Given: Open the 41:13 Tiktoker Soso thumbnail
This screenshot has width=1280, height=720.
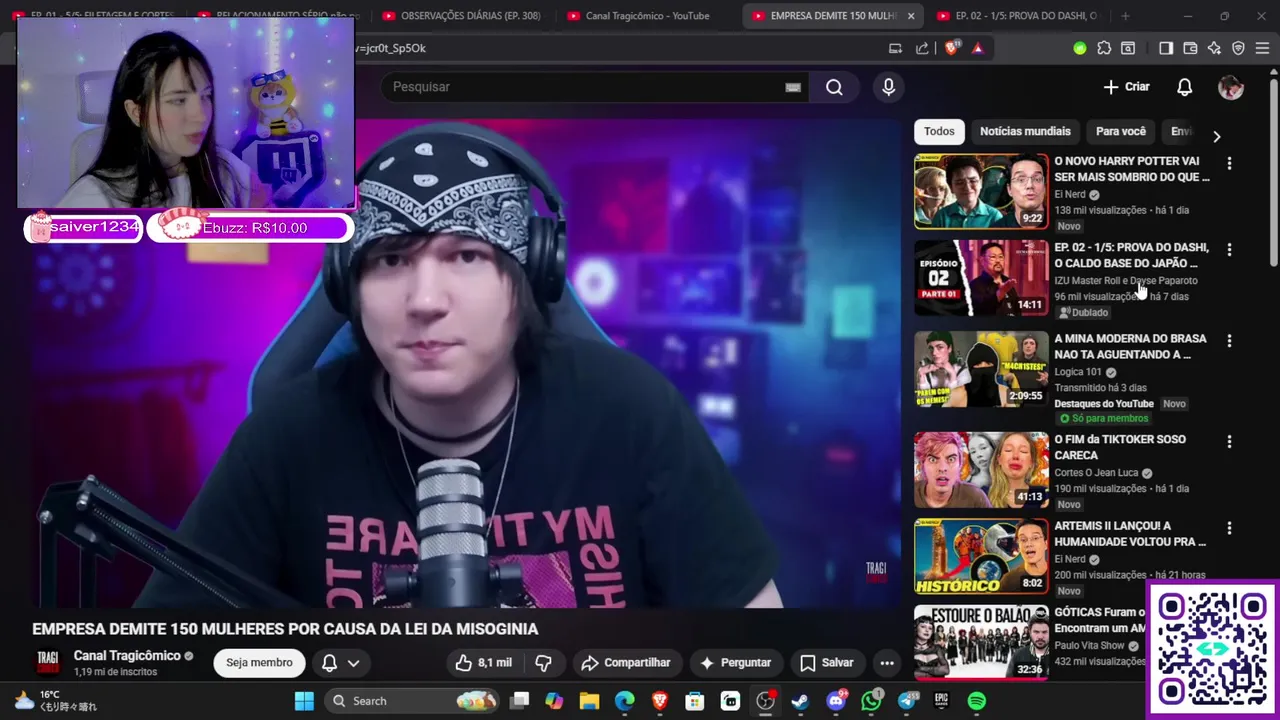Looking at the screenshot, I should tap(981, 469).
